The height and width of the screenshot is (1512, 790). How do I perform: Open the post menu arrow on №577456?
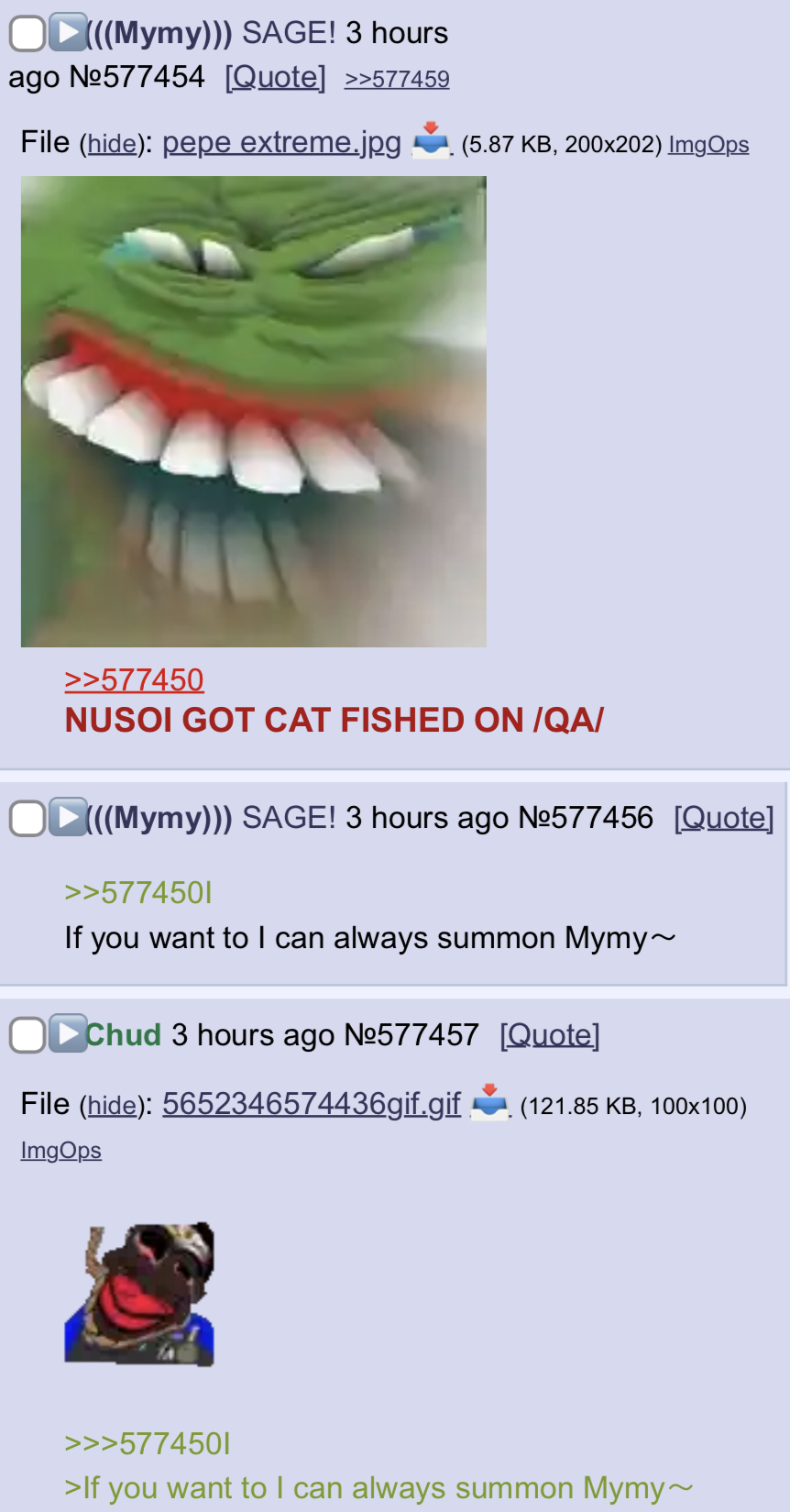pos(68,817)
